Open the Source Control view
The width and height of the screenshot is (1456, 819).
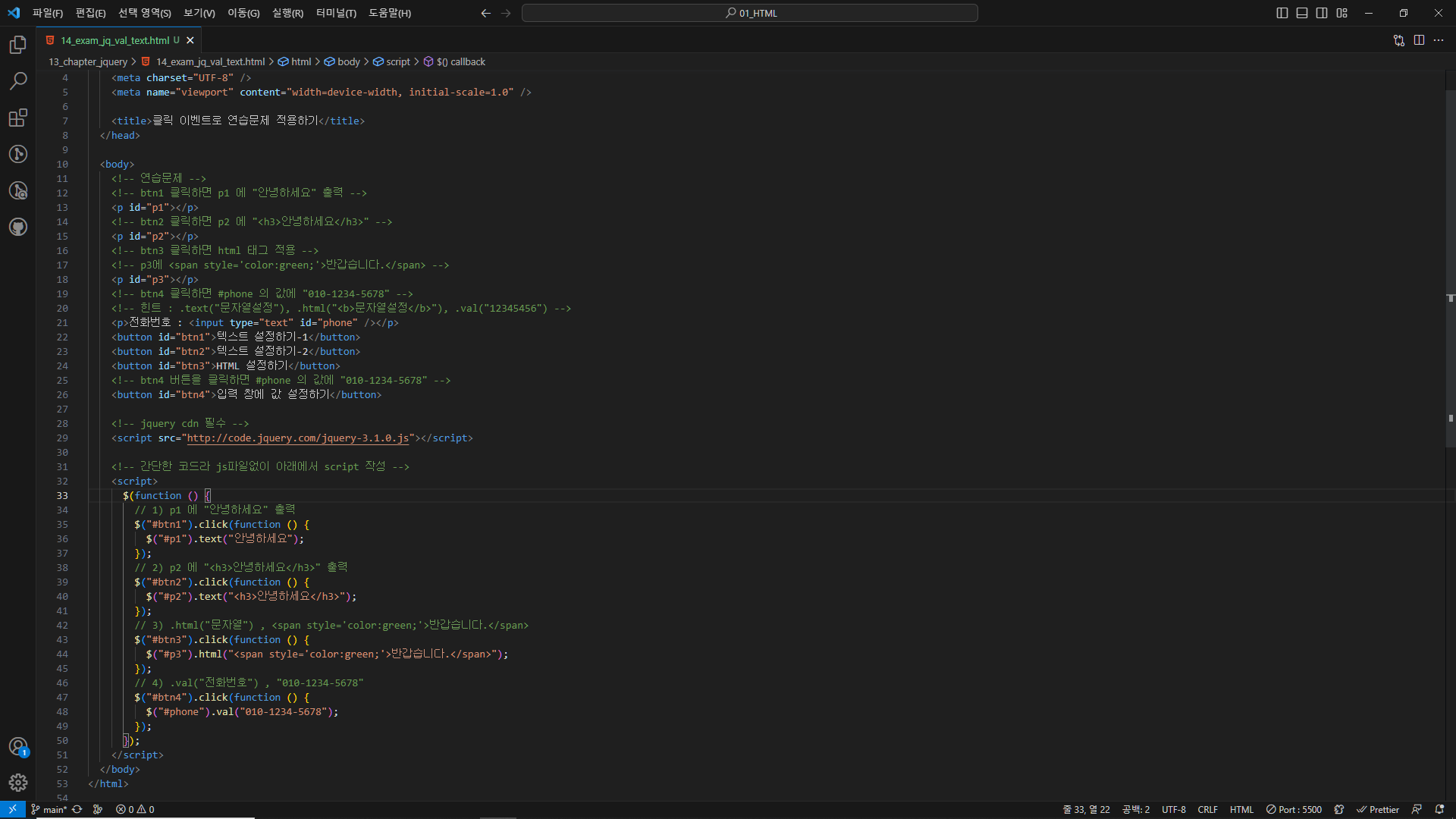tap(18, 154)
